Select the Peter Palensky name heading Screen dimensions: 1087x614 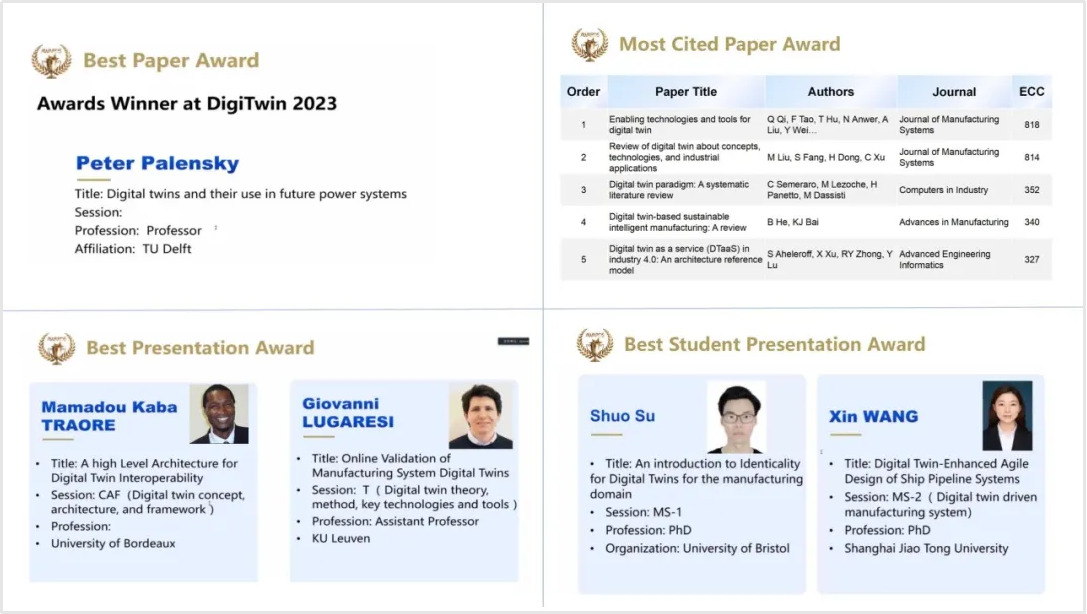pyautogui.click(x=157, y=164)
